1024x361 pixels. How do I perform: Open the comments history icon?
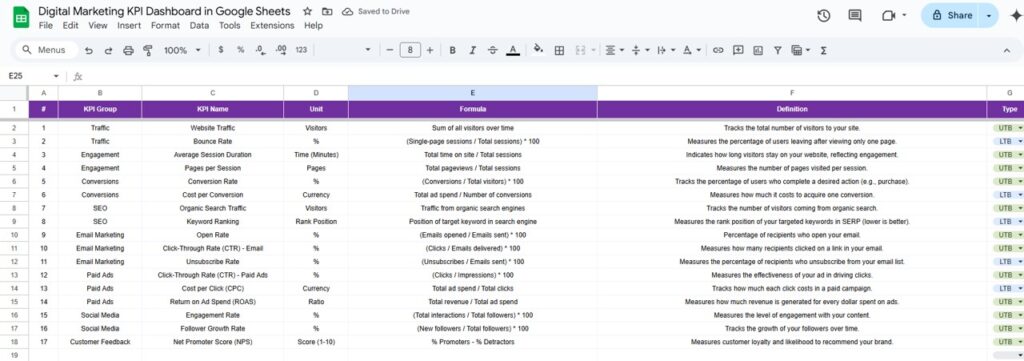point(855,16)
